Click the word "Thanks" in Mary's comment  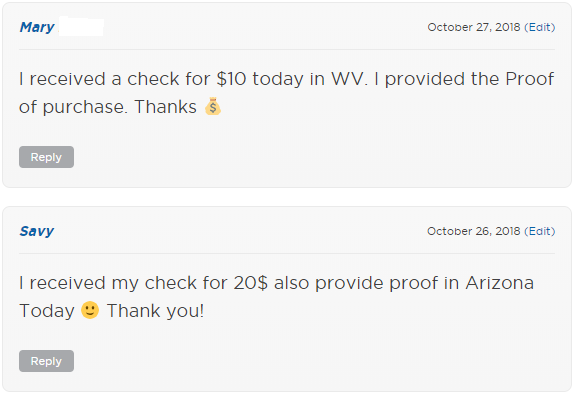click(x=166, y=107)
